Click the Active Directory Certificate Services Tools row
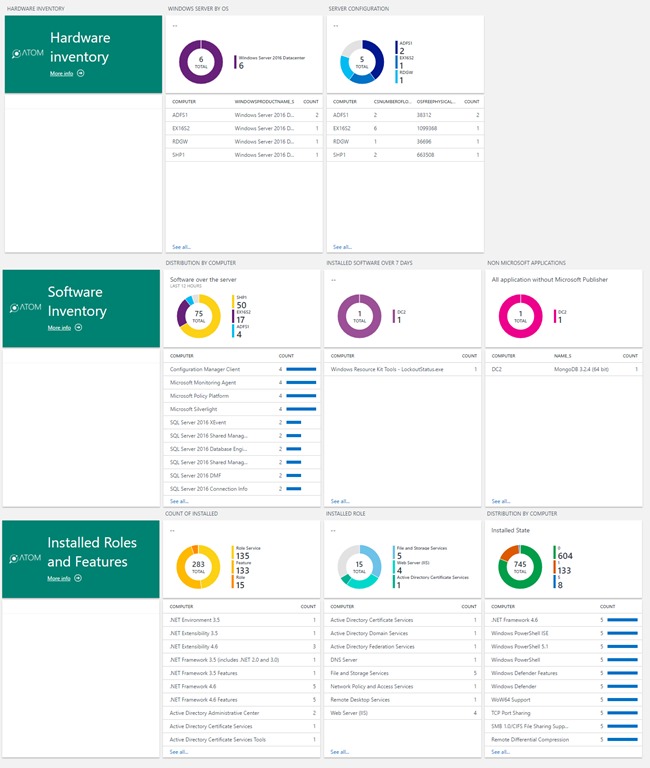The image size is (650, 768). point(241,739)
